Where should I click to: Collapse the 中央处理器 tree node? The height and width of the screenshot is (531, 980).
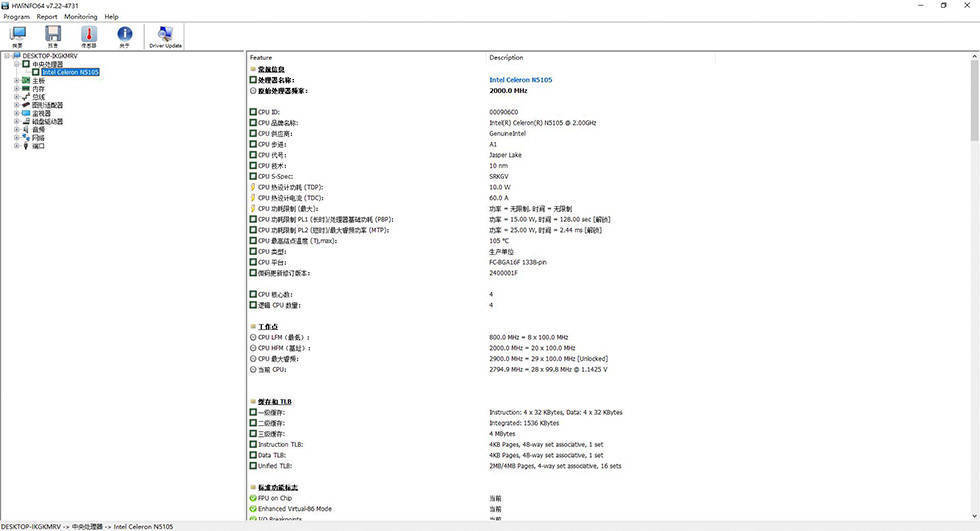click(16, 64)
